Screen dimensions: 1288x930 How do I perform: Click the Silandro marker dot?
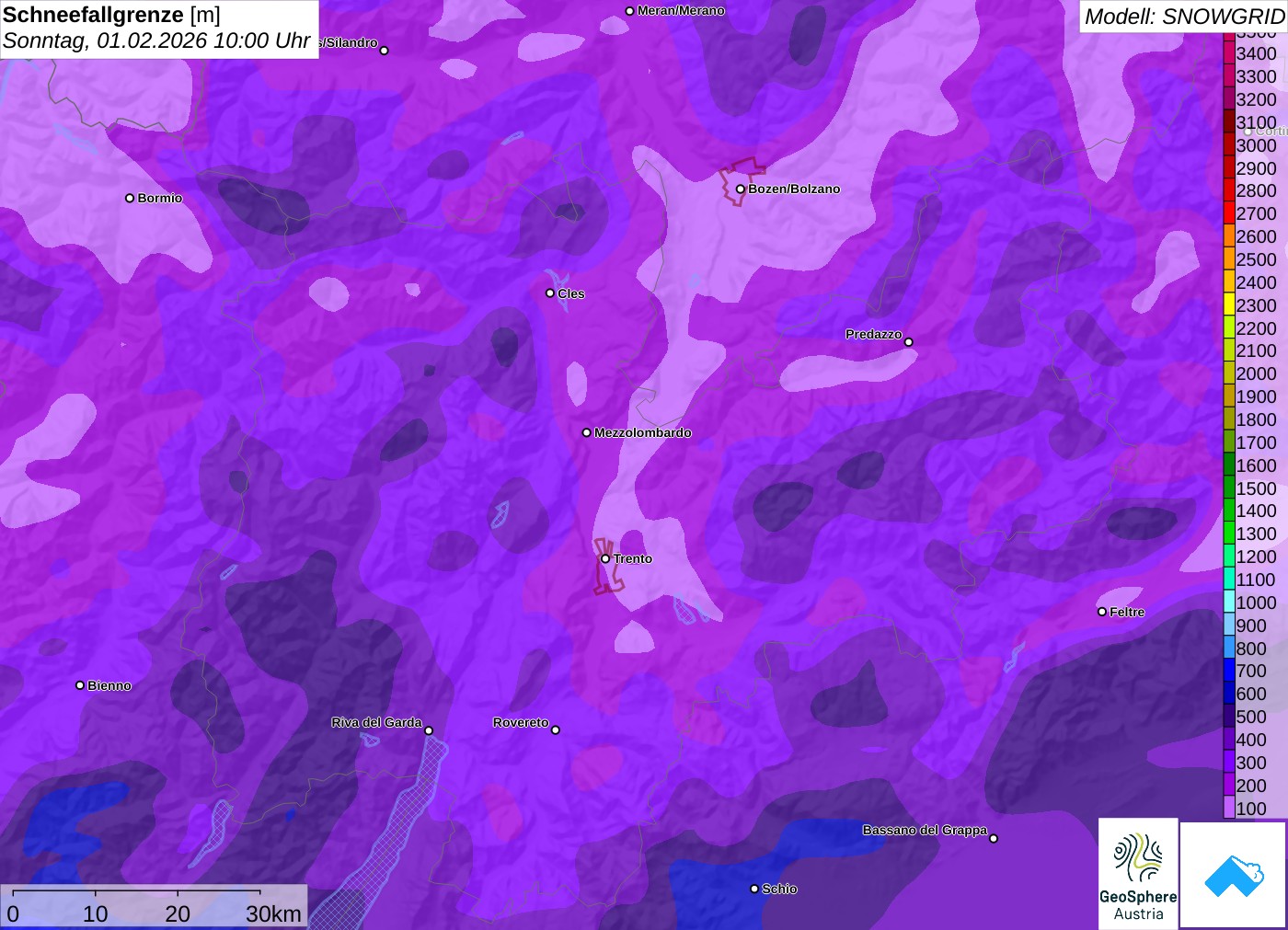click(x=385, y=51)
